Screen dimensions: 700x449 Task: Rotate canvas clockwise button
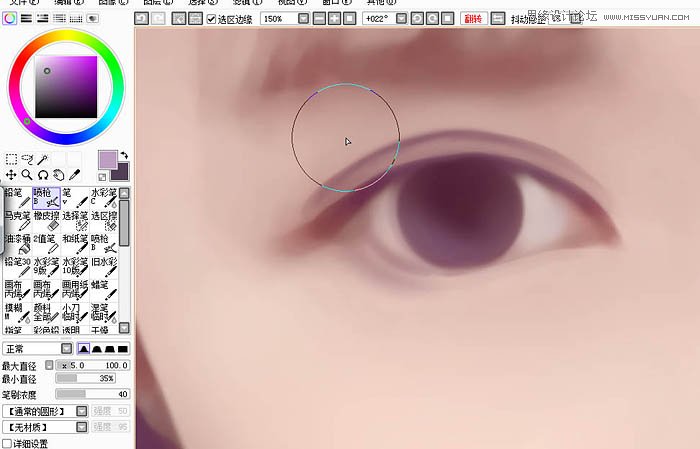pyautogui.click(x=432, y=18)
